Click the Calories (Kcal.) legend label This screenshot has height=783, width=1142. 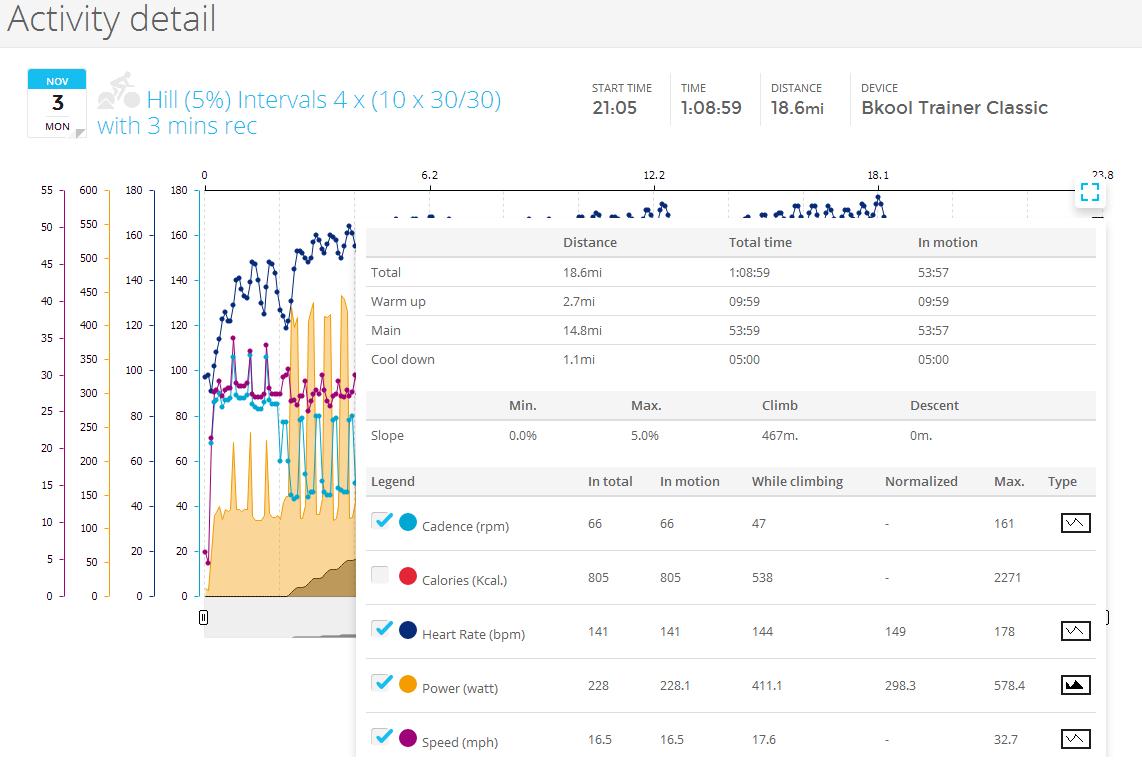(x=465, y=581)
